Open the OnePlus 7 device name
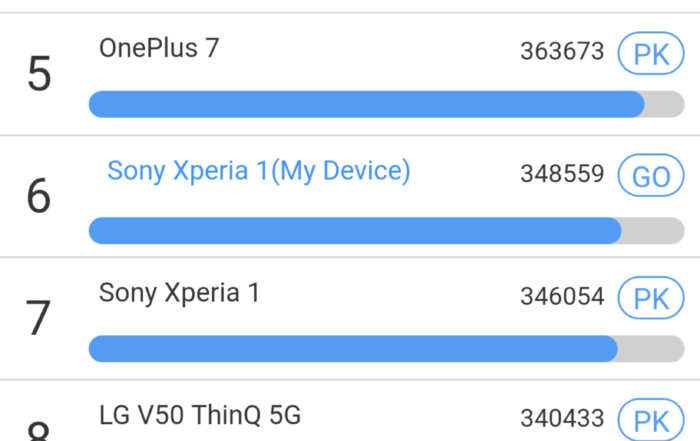The height and width of the screenshot is (441, 700). coord(159,48)
